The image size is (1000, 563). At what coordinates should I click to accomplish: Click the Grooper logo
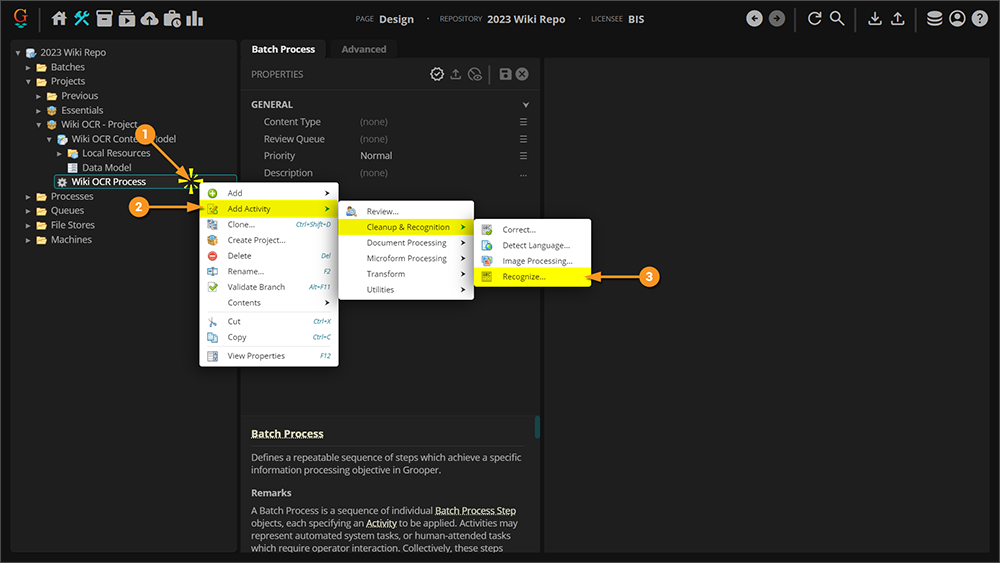(x=20, y=18)
